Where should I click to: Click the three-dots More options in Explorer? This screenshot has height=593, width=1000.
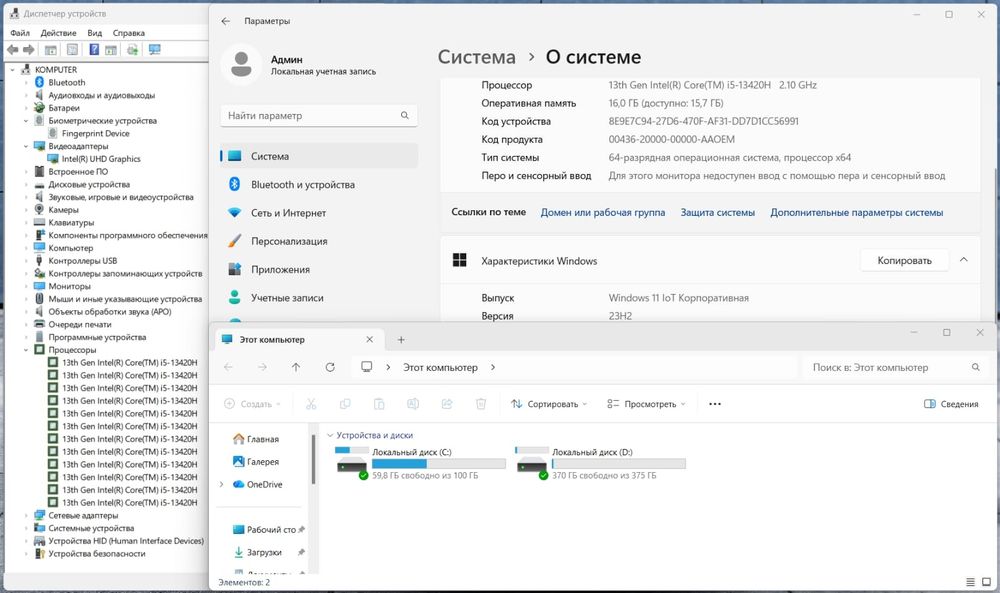click(715, 404)
